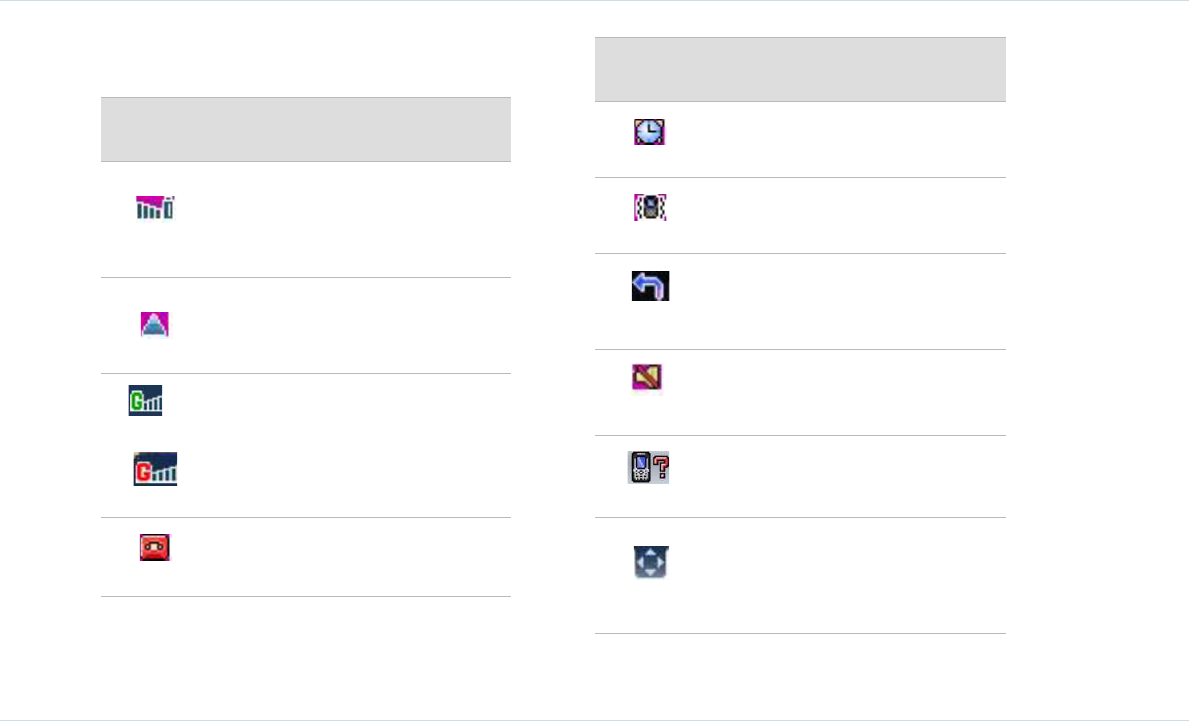Click the pink signal strength bars icon

pos(155,208)
